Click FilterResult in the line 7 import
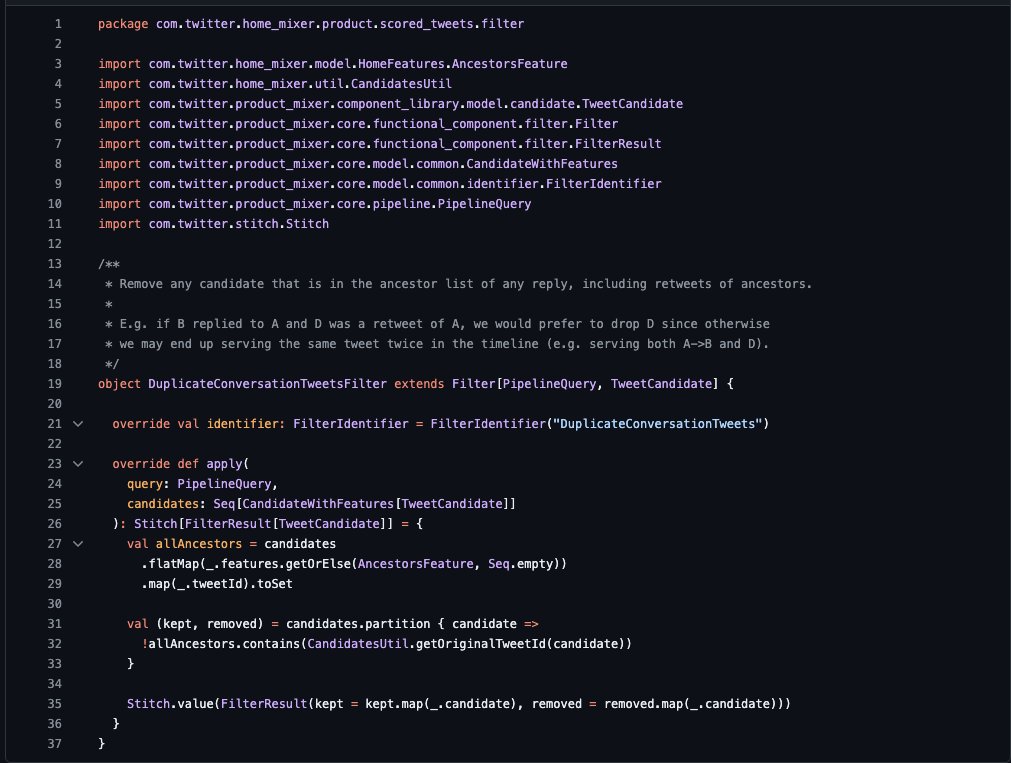The width and height of the screenshot is (1011, 763). pyautogui.click(x=618, y=144)
